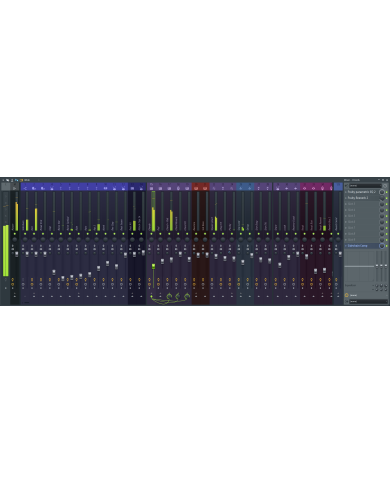Expand the Slot 4 menu arrow
This screenshot has height=484, width=390.
pyautogui.click(x=346, y=210)
